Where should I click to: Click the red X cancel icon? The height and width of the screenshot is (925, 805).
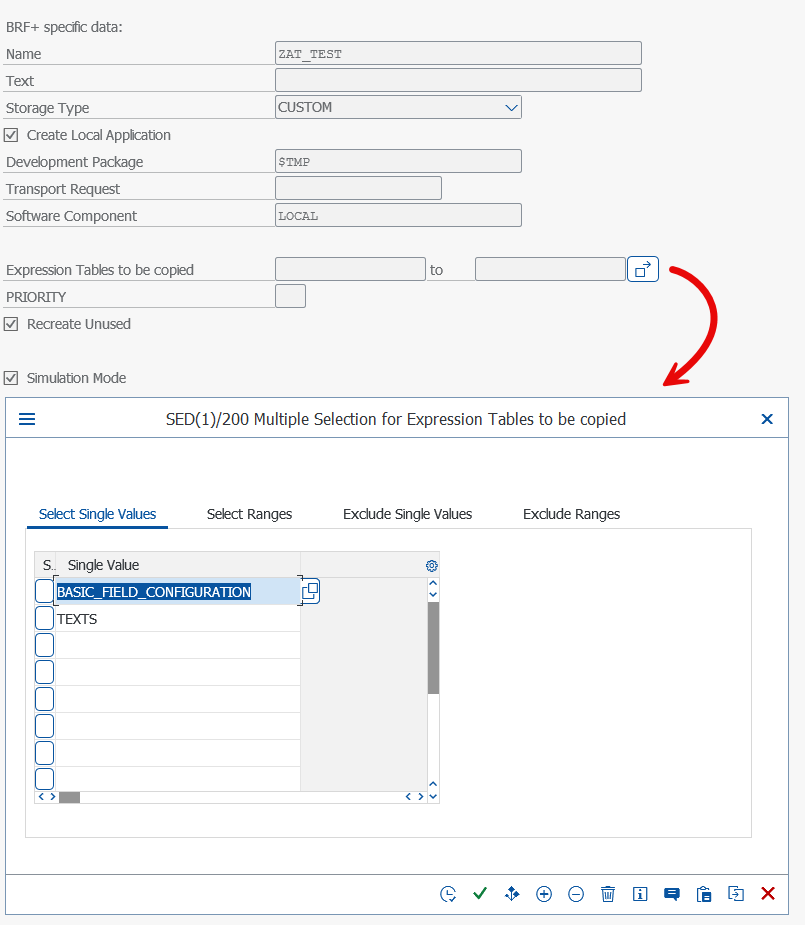point(768,894)
